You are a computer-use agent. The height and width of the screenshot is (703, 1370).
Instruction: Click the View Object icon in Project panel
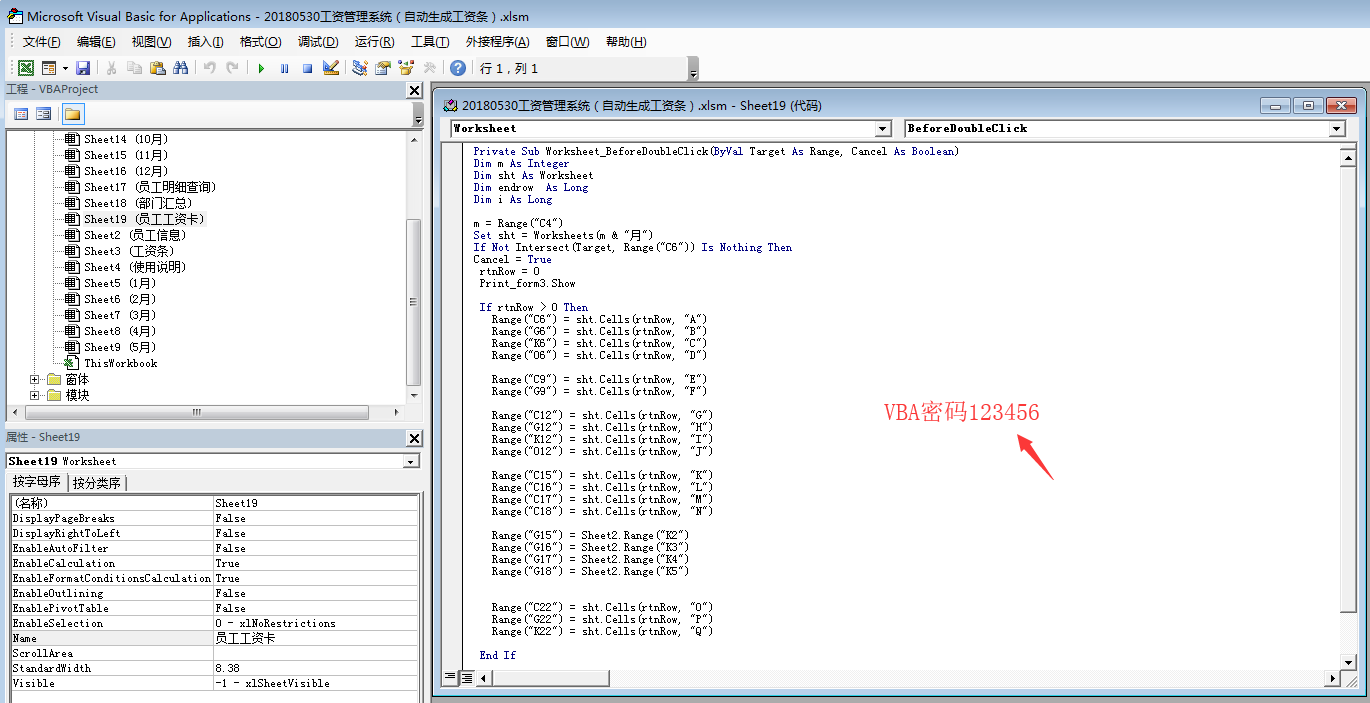tap(44, 114)
